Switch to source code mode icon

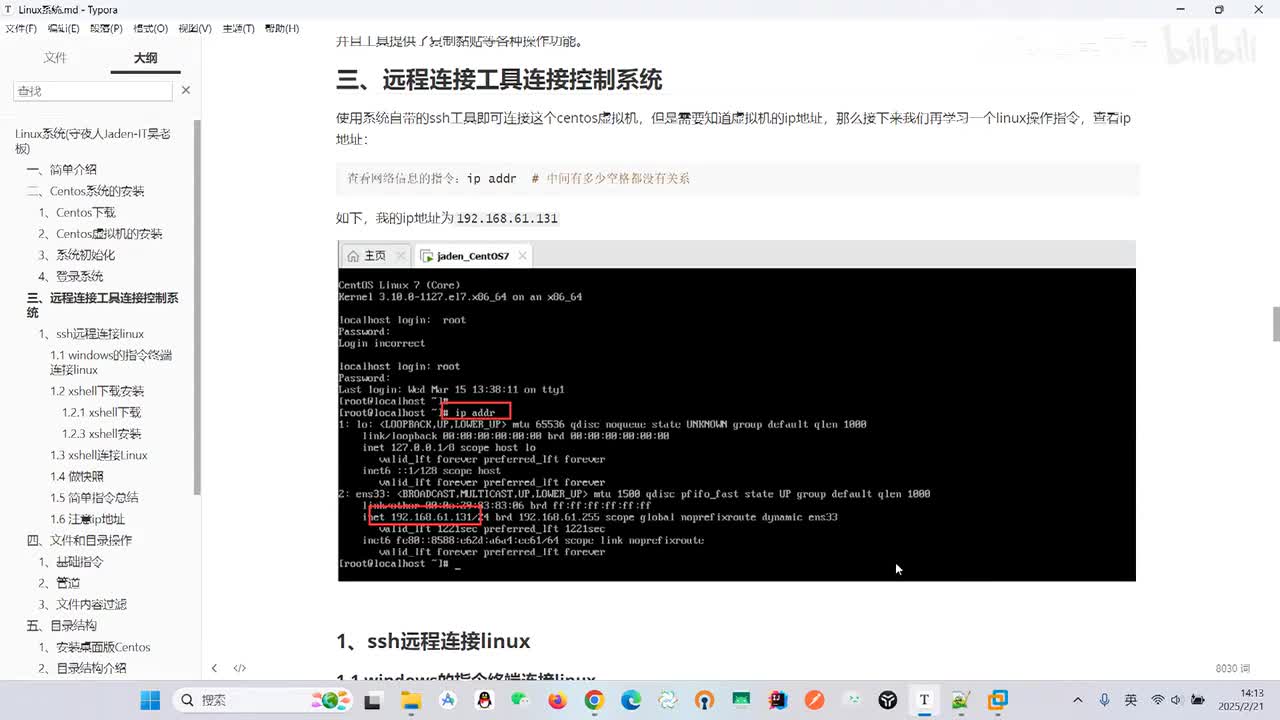(240, 668)
